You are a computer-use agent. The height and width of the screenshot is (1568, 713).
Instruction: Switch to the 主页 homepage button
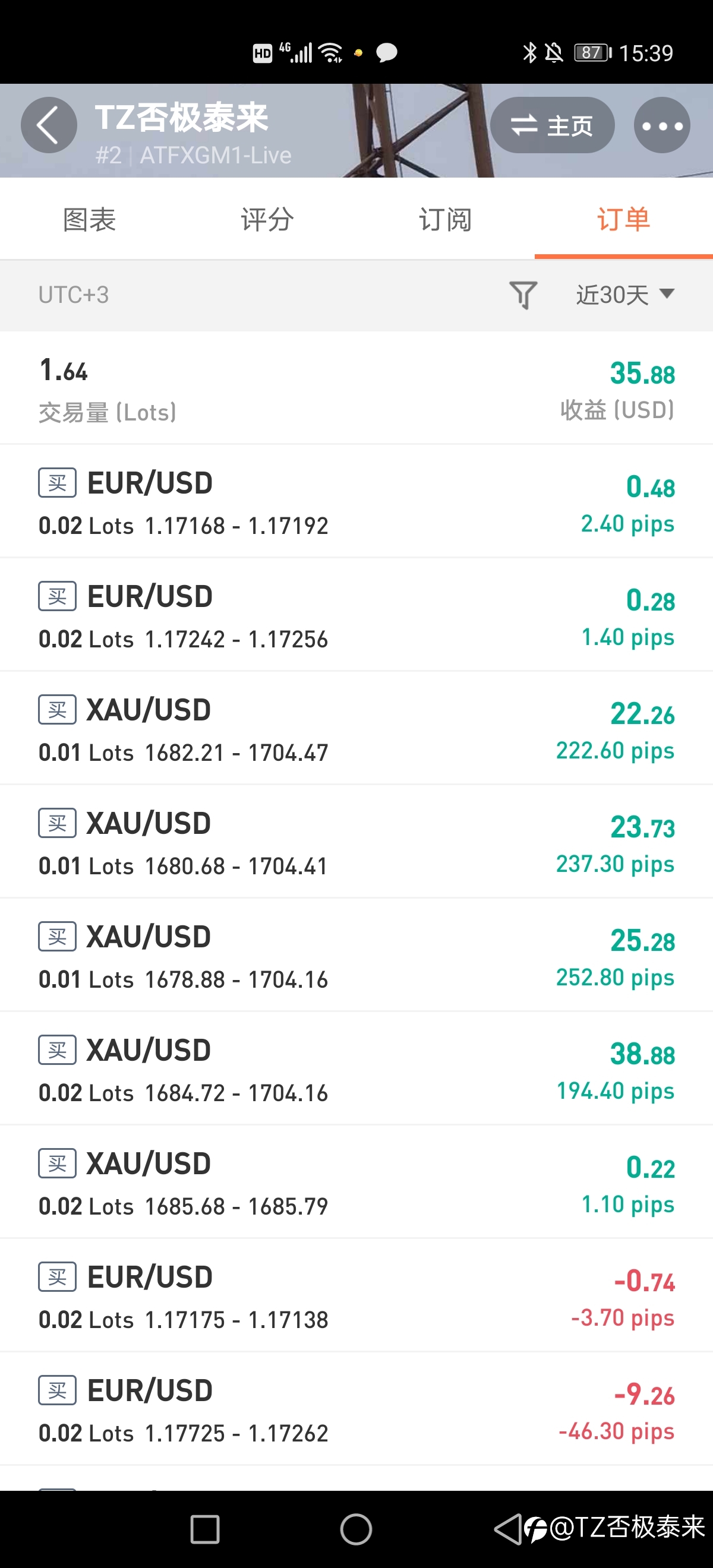pos(552,125)
